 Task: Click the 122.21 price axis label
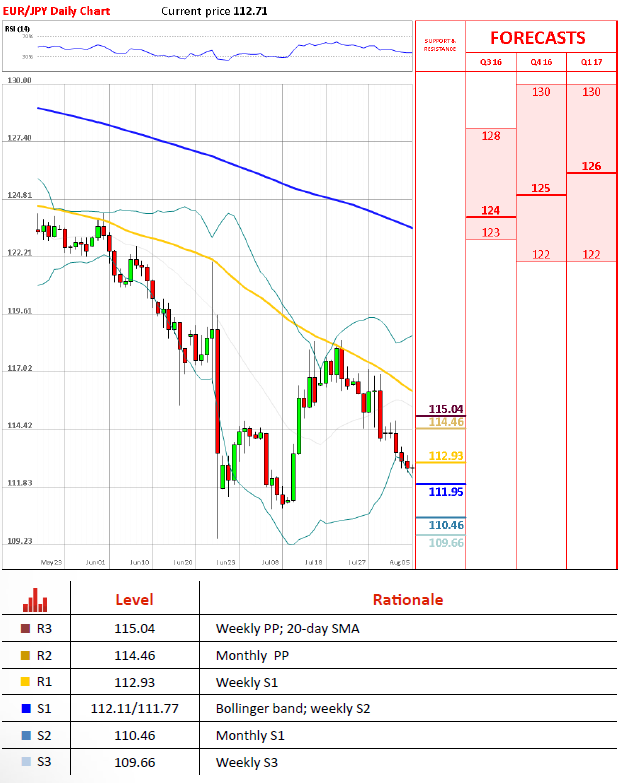19,252
